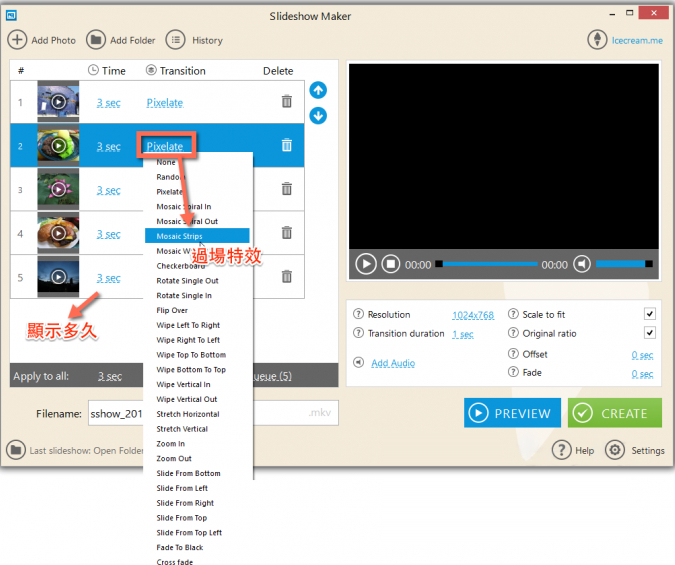This screenshot has height=565, width=675.
Task: Click the Add Folder icon
Action: (96, 40)
